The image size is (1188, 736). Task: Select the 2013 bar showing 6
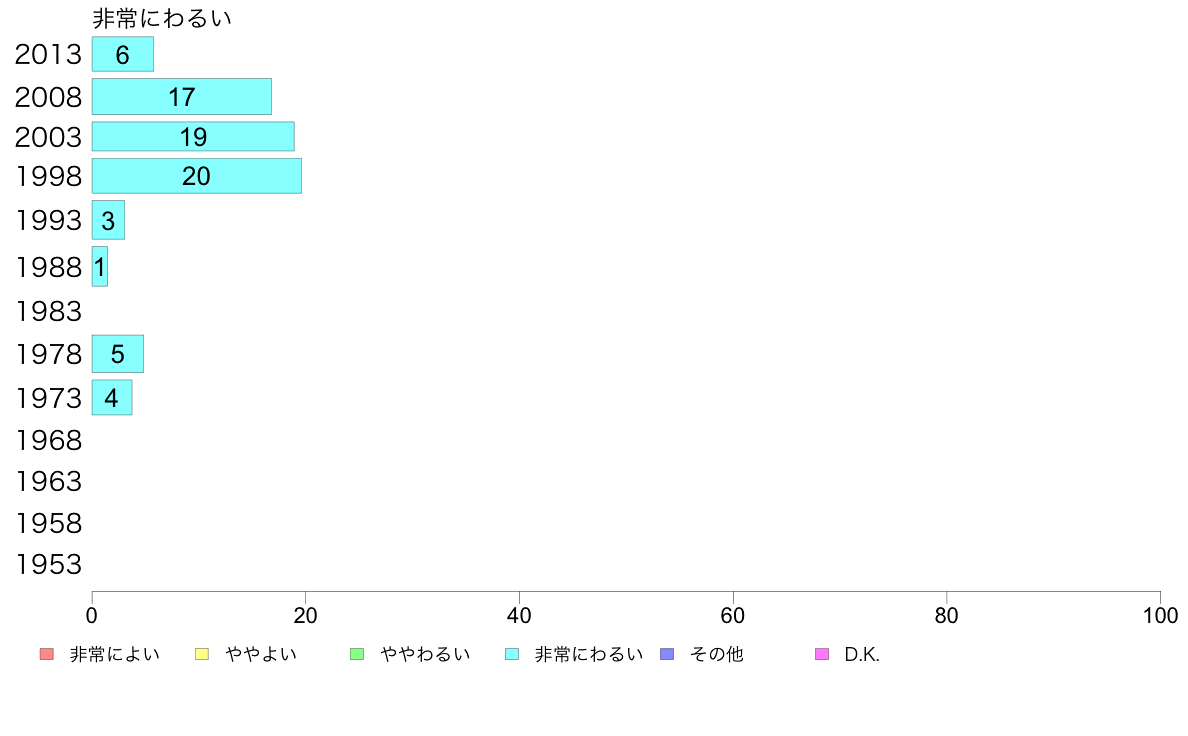tap(123, 54)
